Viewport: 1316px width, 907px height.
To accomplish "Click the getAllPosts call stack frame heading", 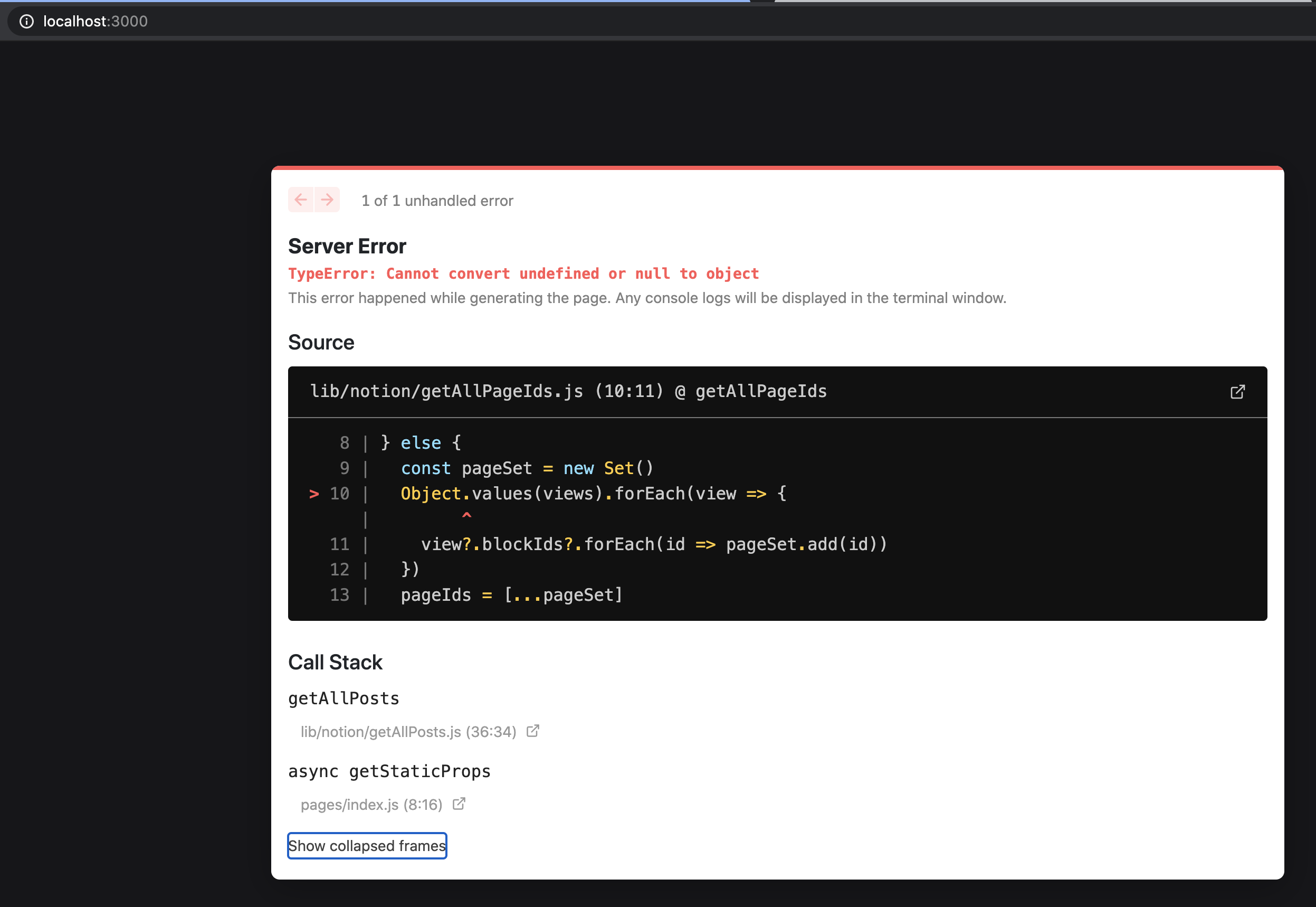I will tap(343, 698).
